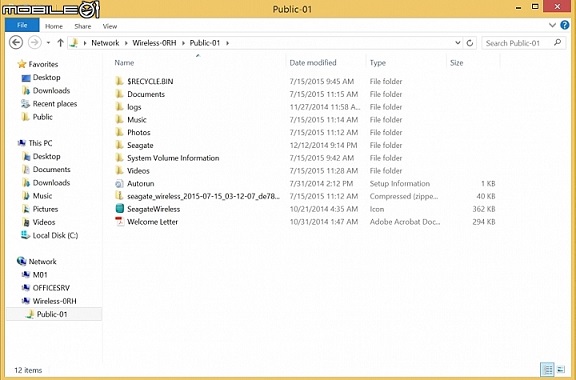Viewport: 576px width, 380px height.
Task: Select the Autorun setup file icon
Action: pyautogui.click(x=119, y=183)
